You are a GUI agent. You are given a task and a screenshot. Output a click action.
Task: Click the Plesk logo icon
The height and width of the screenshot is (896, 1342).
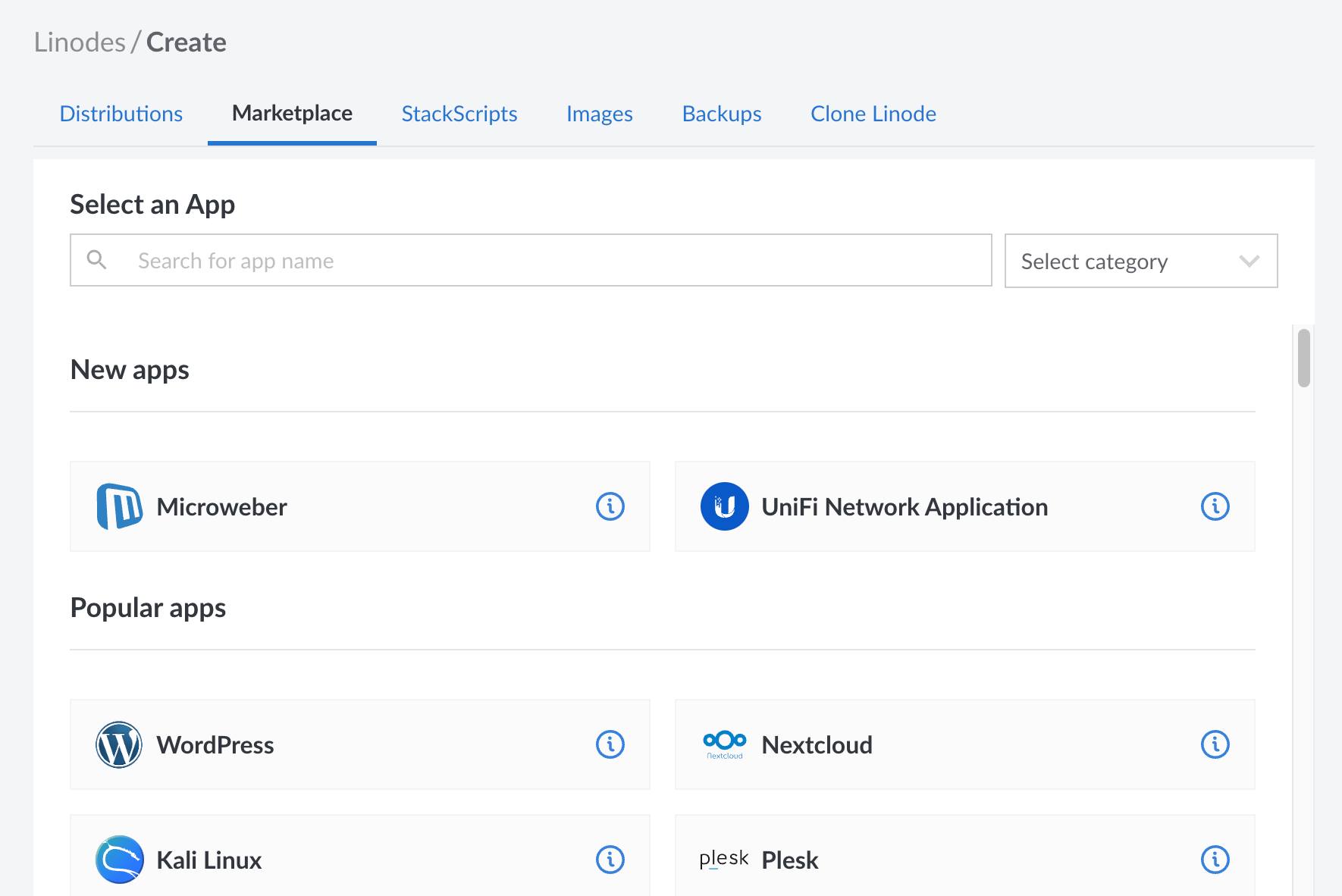pyautogui.click(x=723, y=859)
